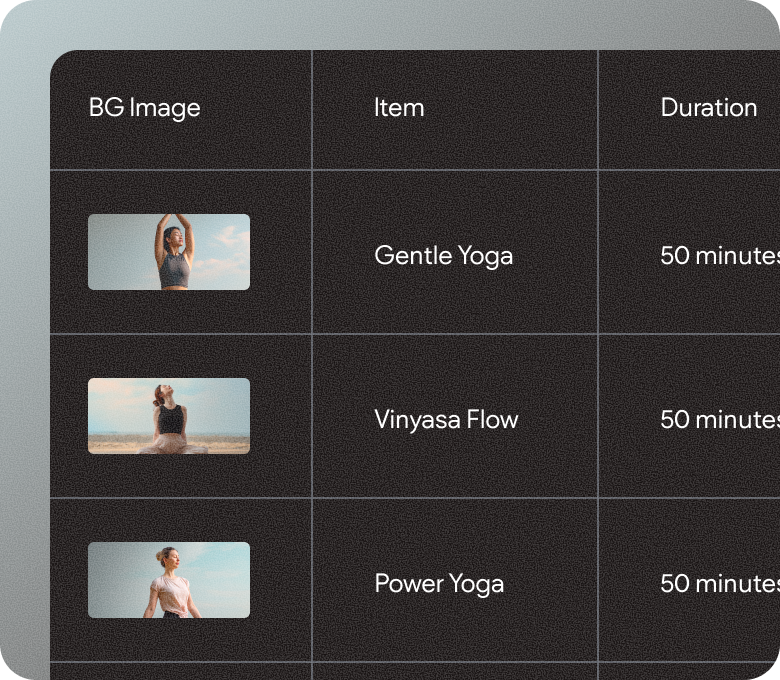Click the 50 minutes duration for Vinyasa Flow
Viewport: 780px width, 680px height.
(x=718, y=420)
